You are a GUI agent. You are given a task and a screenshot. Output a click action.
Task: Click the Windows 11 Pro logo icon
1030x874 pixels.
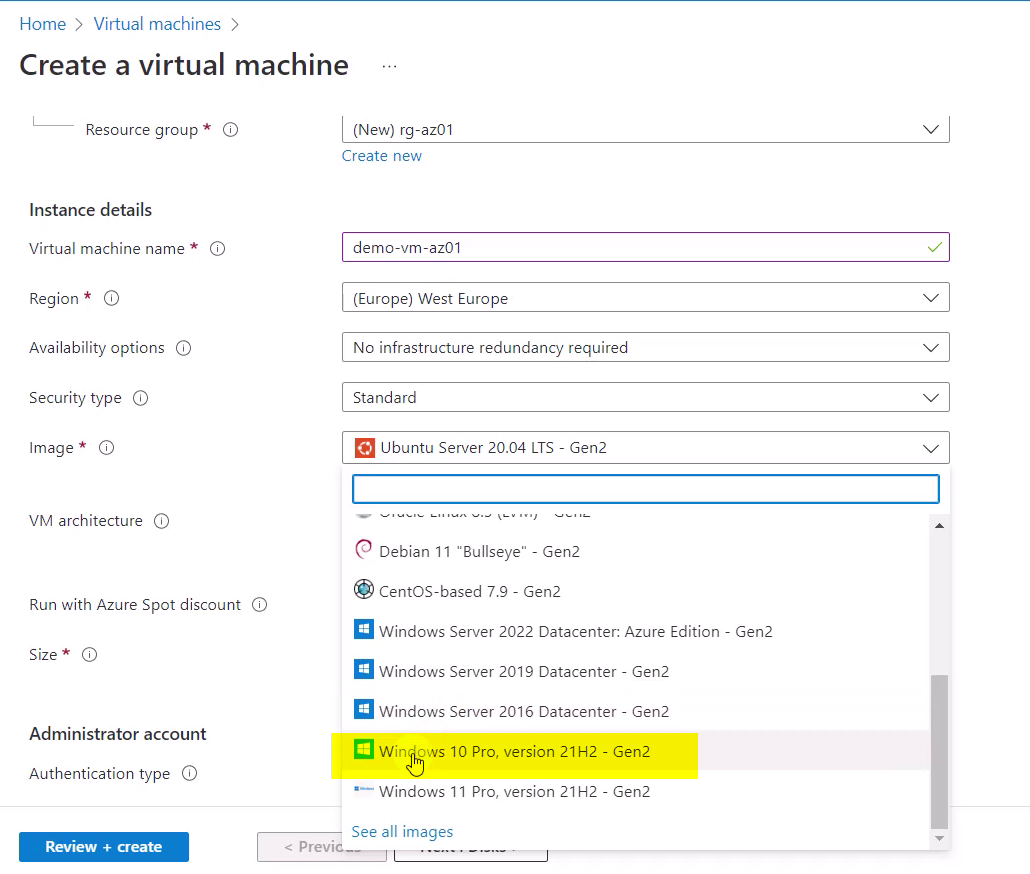[363, 789]
